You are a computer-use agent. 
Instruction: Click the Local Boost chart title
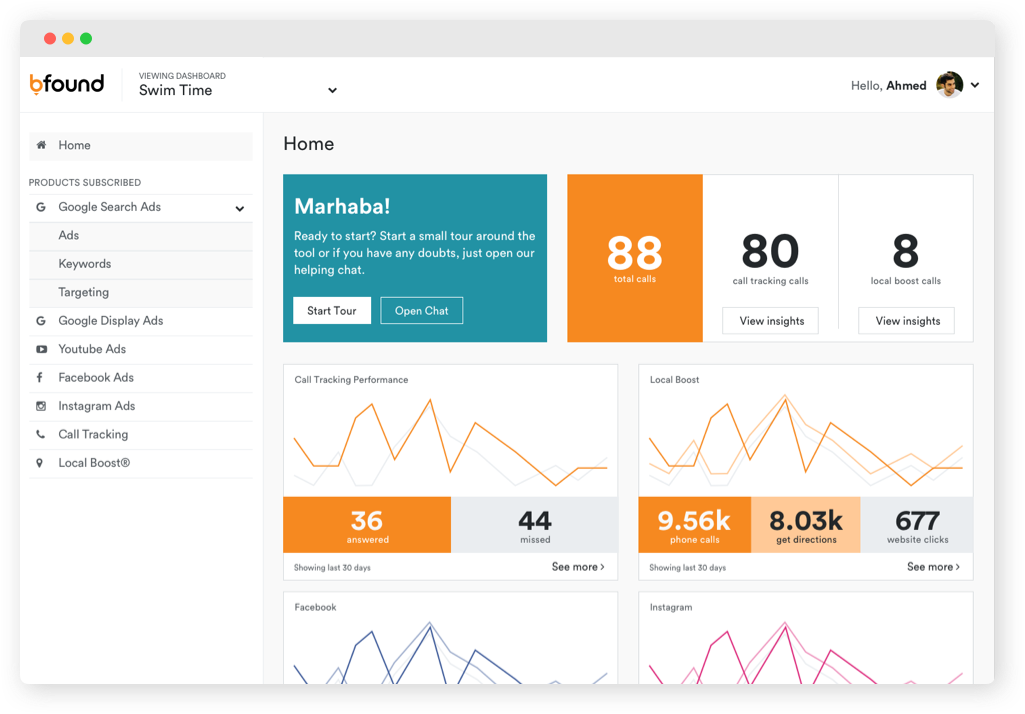(x=674, y=380)
